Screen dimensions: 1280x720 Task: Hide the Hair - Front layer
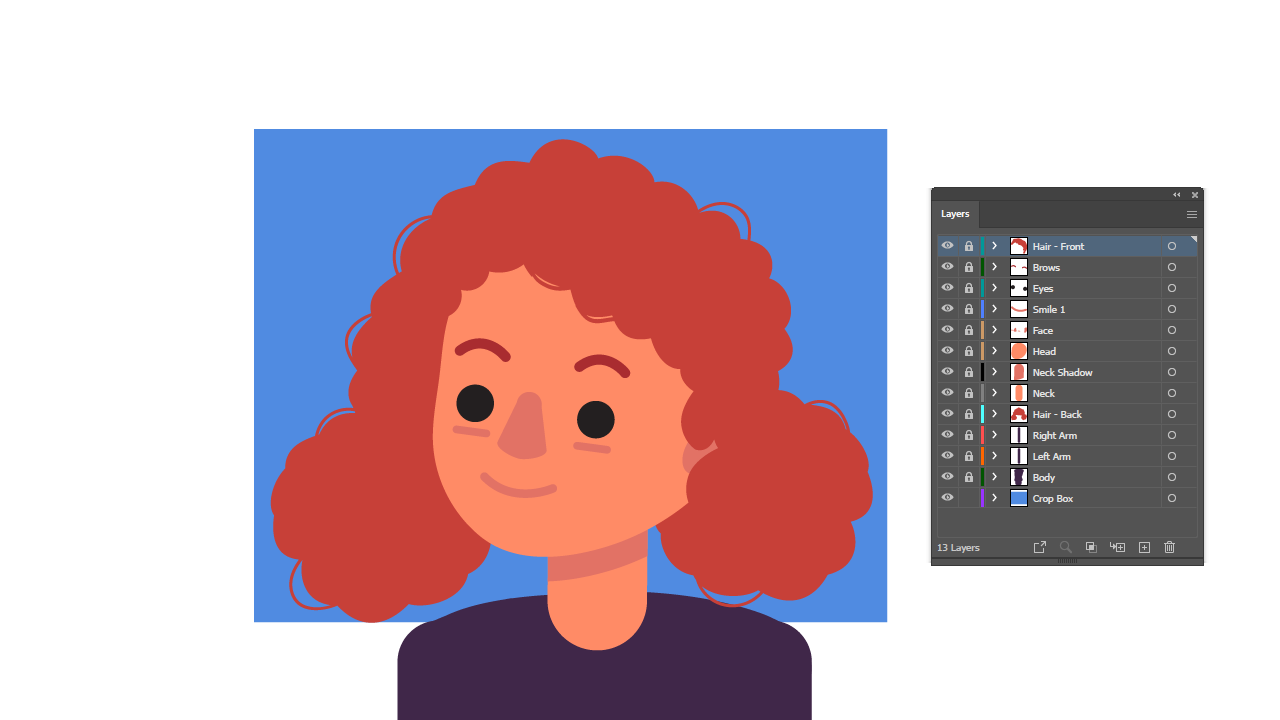point(947,246)
